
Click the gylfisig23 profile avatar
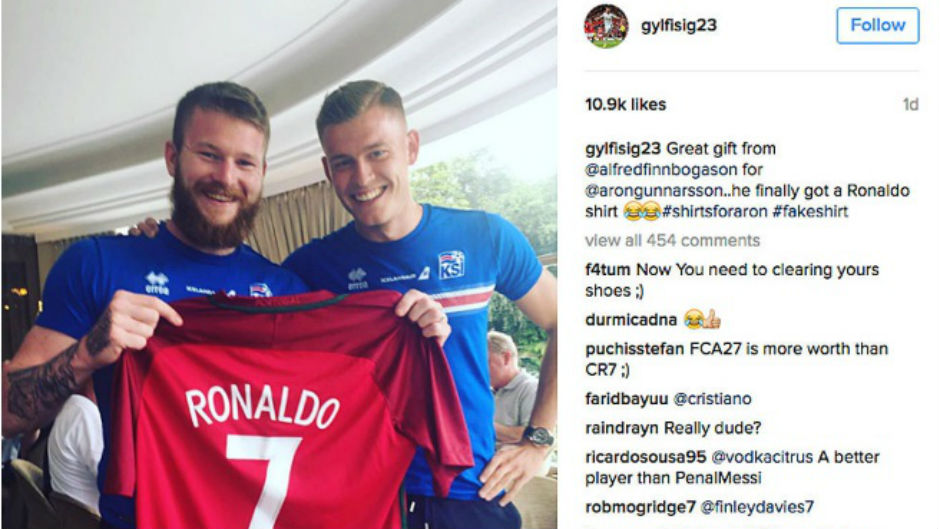pyautogui.click(x=606, y=26)
